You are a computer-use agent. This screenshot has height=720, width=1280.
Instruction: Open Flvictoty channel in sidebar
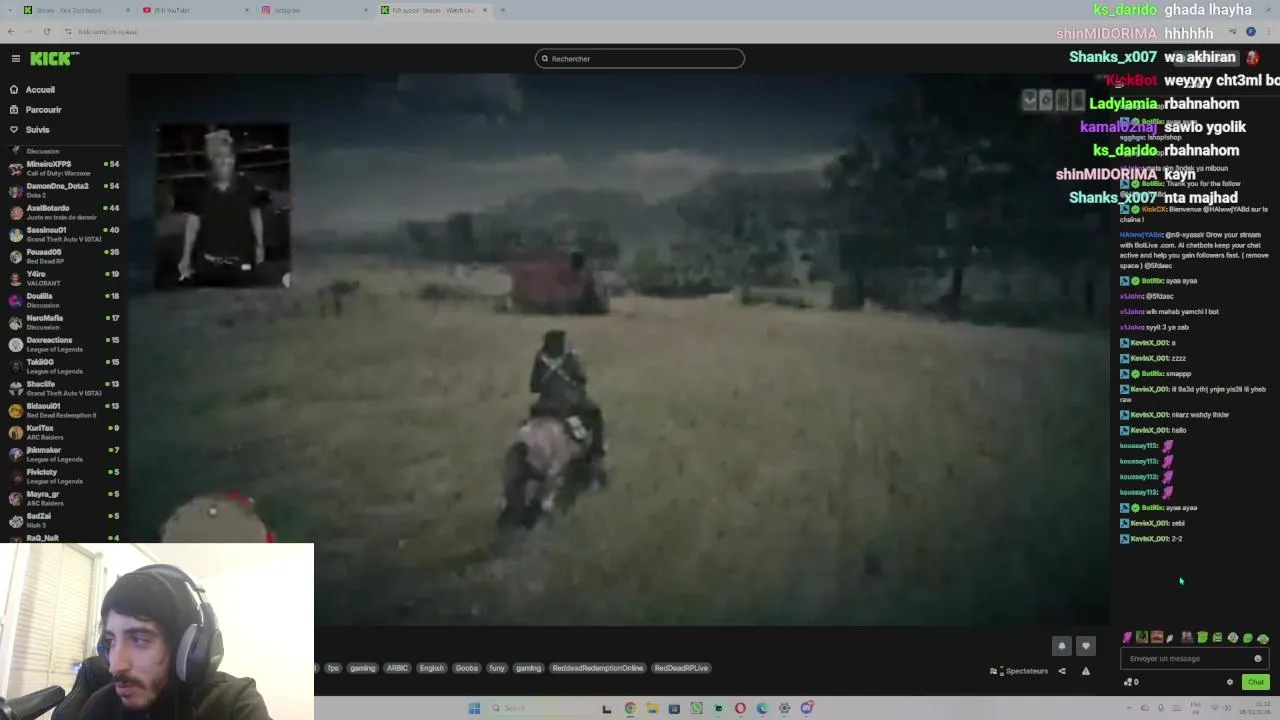62,476
